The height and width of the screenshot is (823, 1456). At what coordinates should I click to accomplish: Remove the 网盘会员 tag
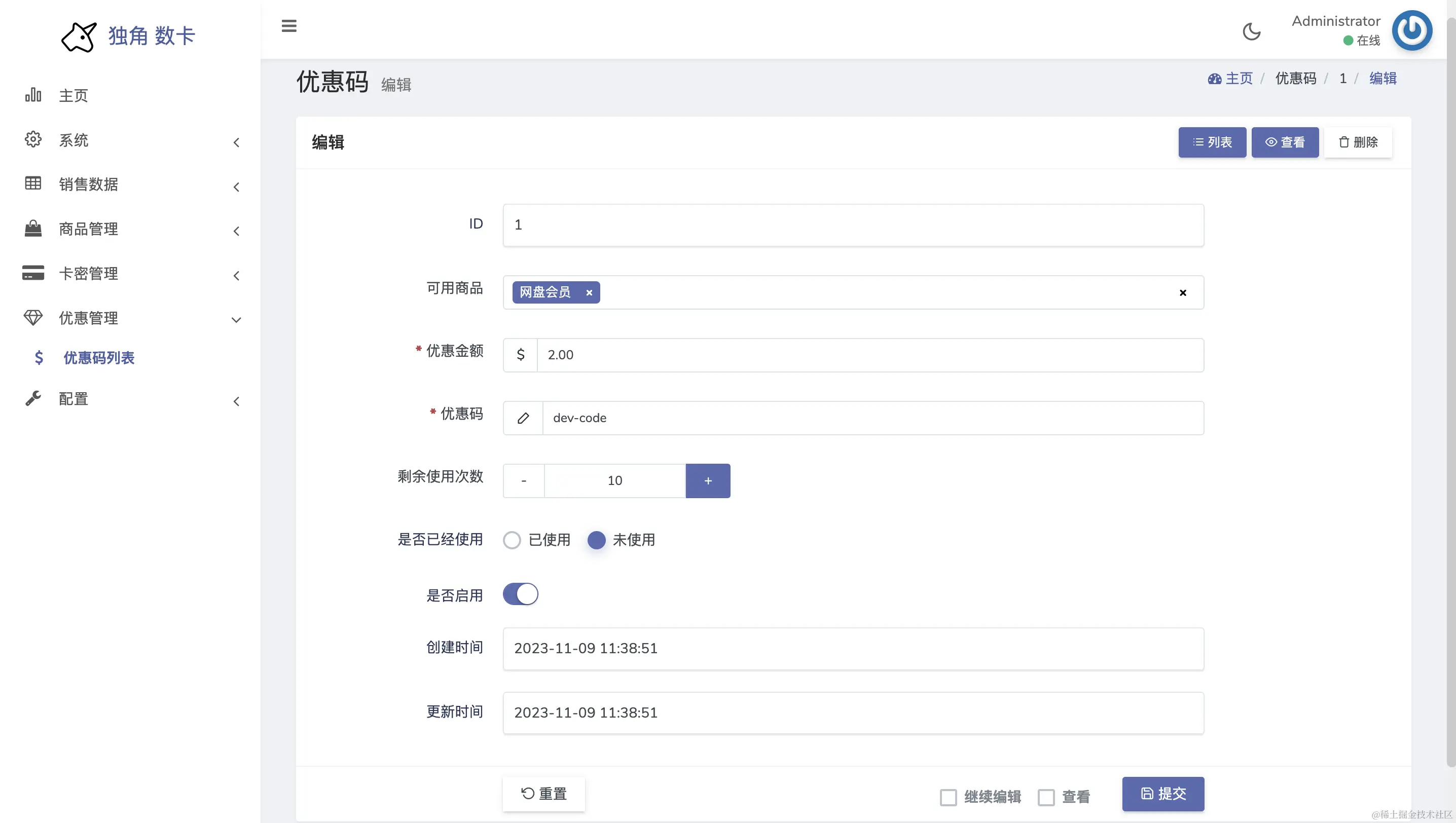(x=589, y=292)
